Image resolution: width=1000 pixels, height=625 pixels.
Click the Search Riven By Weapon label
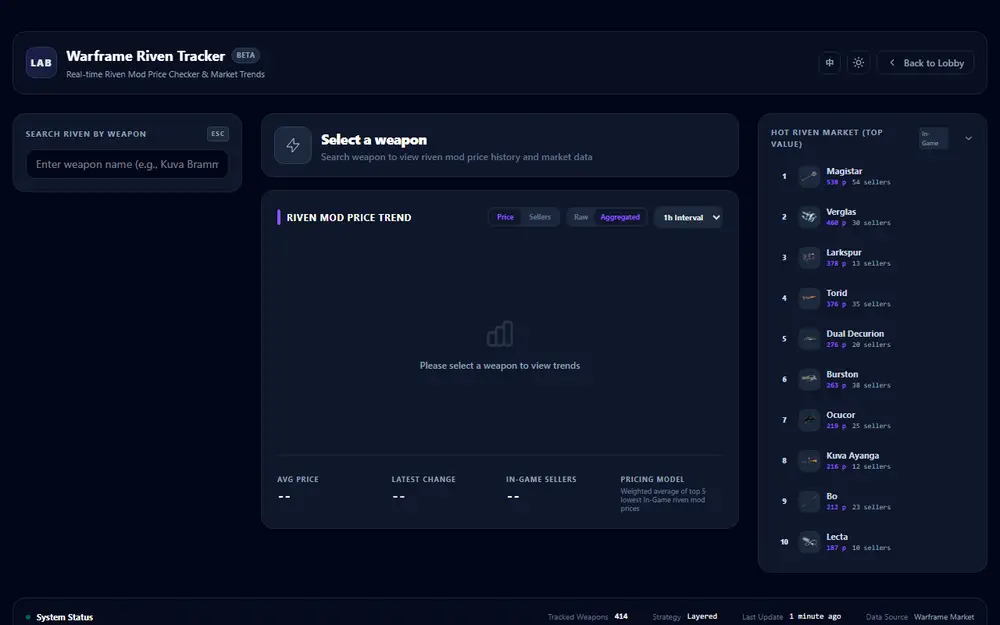coord(85,134)
